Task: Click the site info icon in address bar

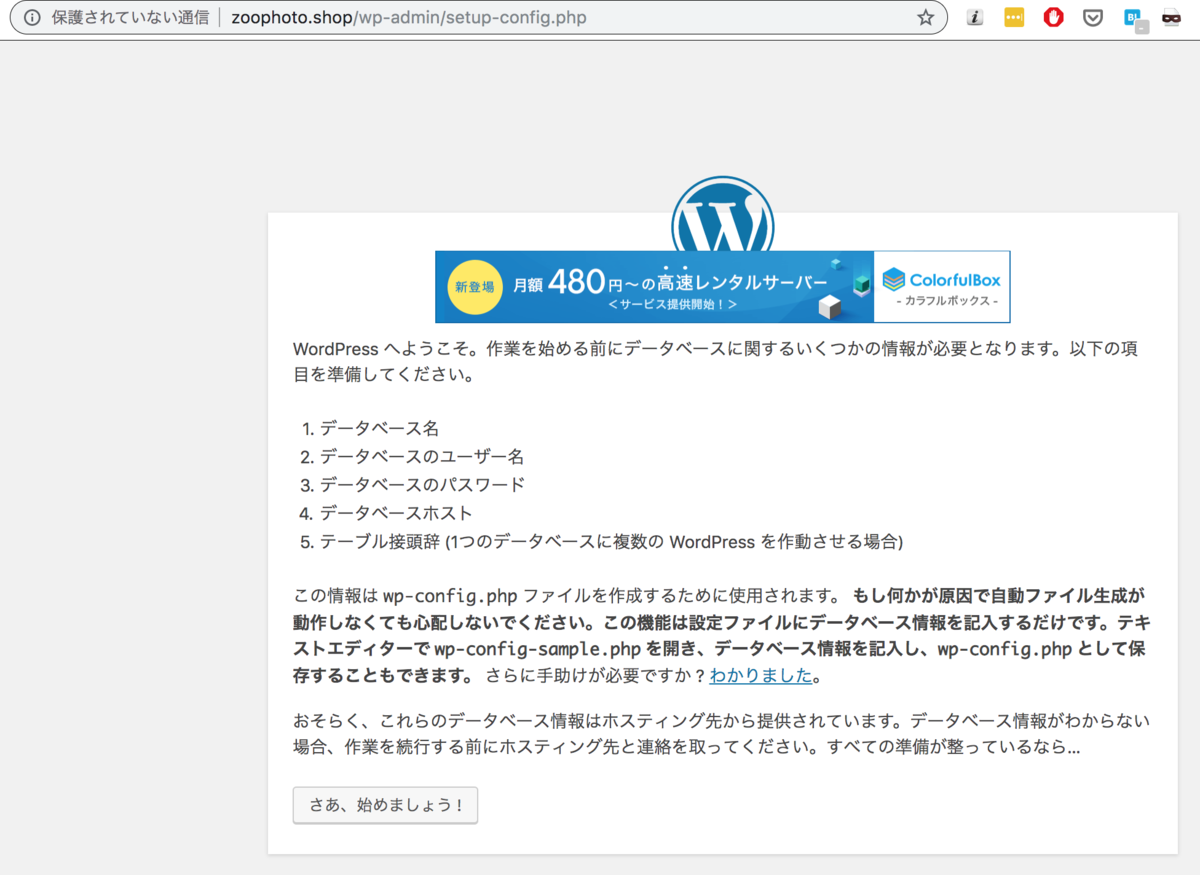Action: (32, 18)
